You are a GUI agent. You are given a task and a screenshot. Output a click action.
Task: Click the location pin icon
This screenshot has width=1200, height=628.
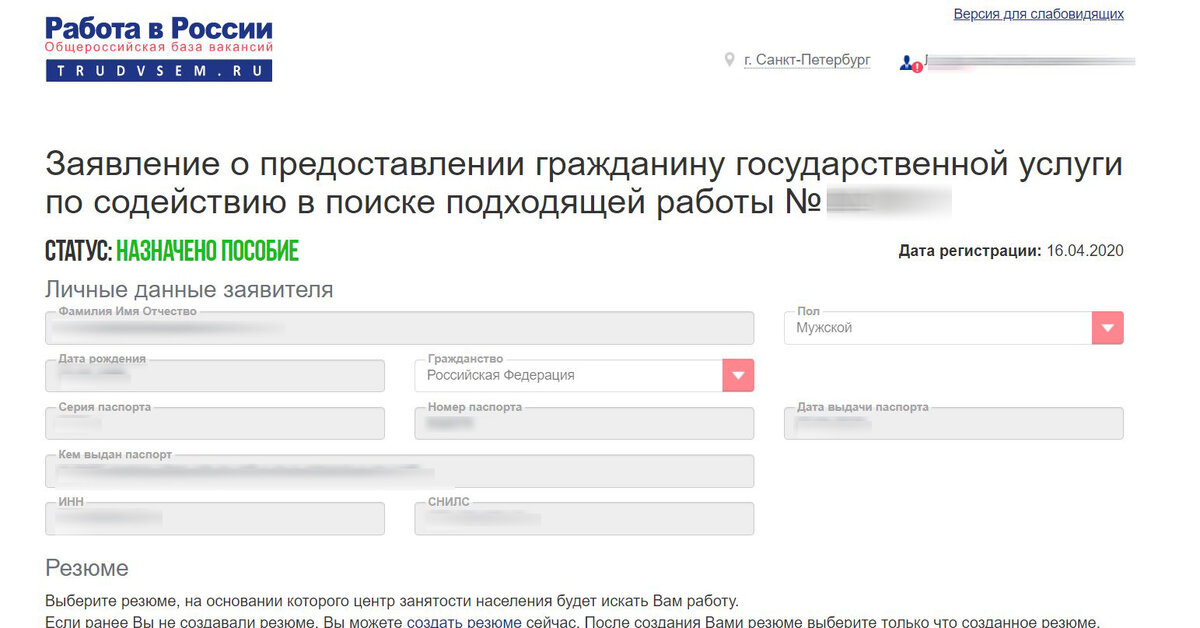[729, 60]
